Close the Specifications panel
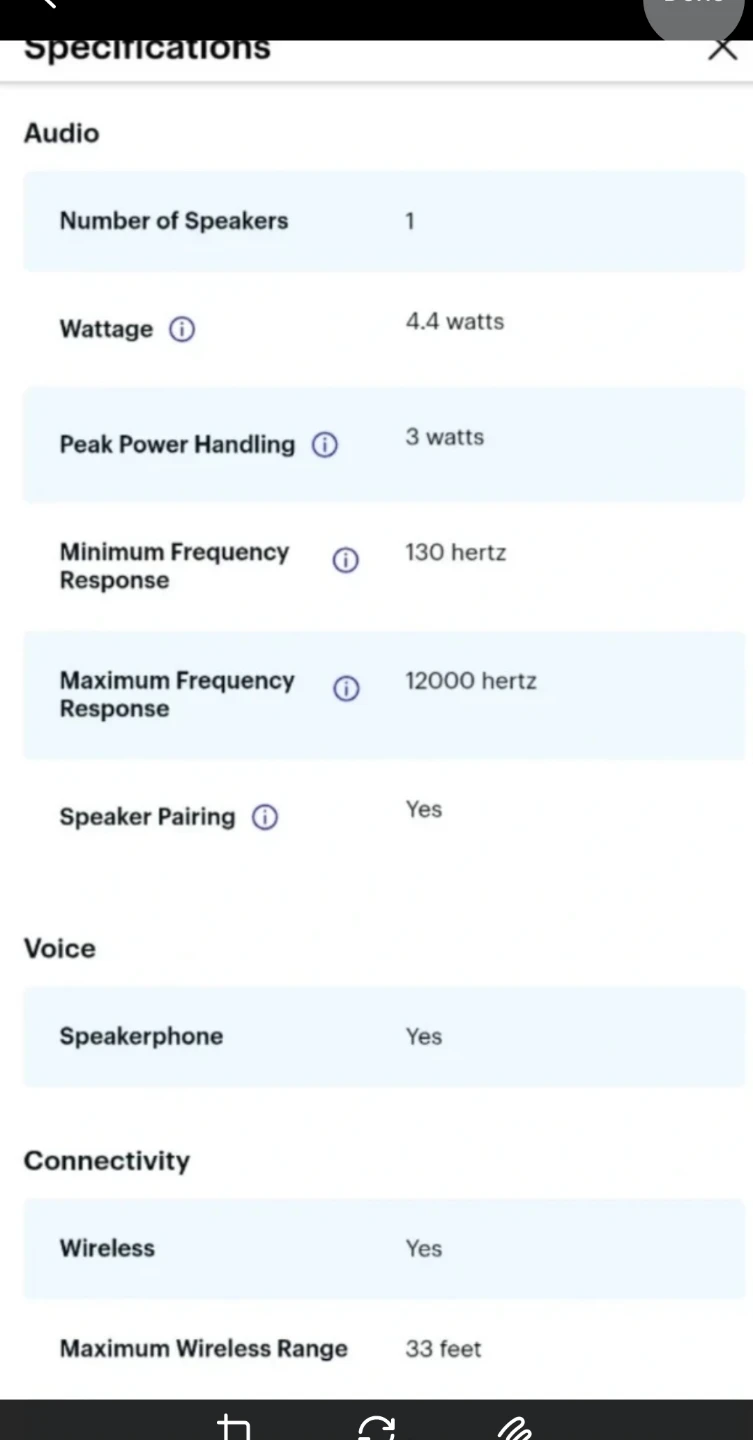Viewport: 753px width, 1440px height. 722,47
